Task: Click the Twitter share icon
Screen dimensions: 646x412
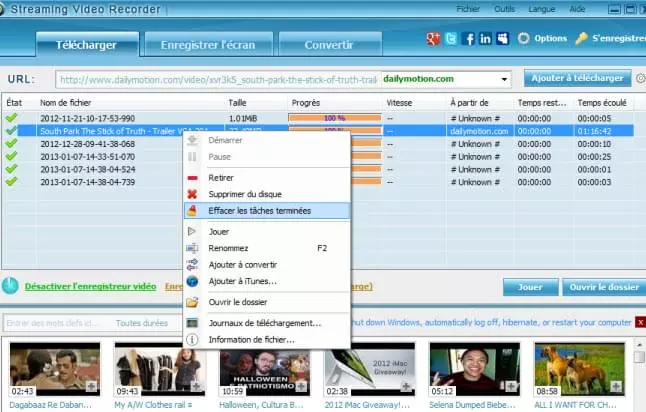Action: pyautogui.click(x=451, y=39)
